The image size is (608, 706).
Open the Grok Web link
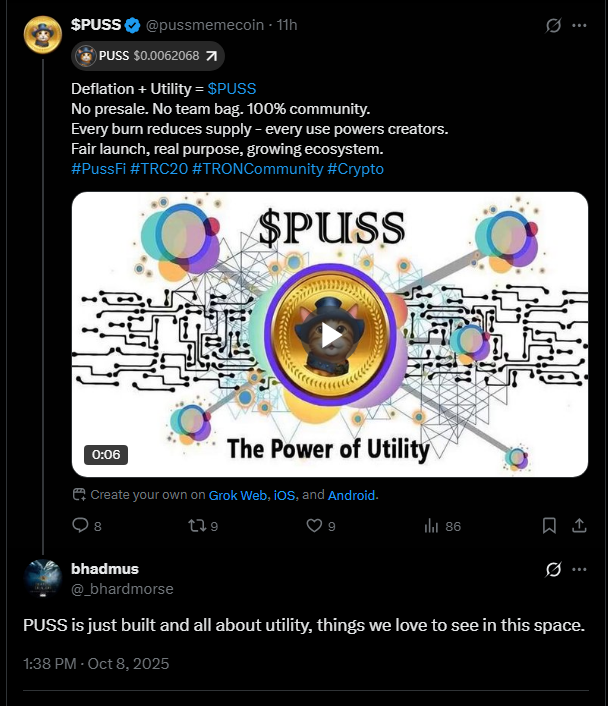(238, 495)
